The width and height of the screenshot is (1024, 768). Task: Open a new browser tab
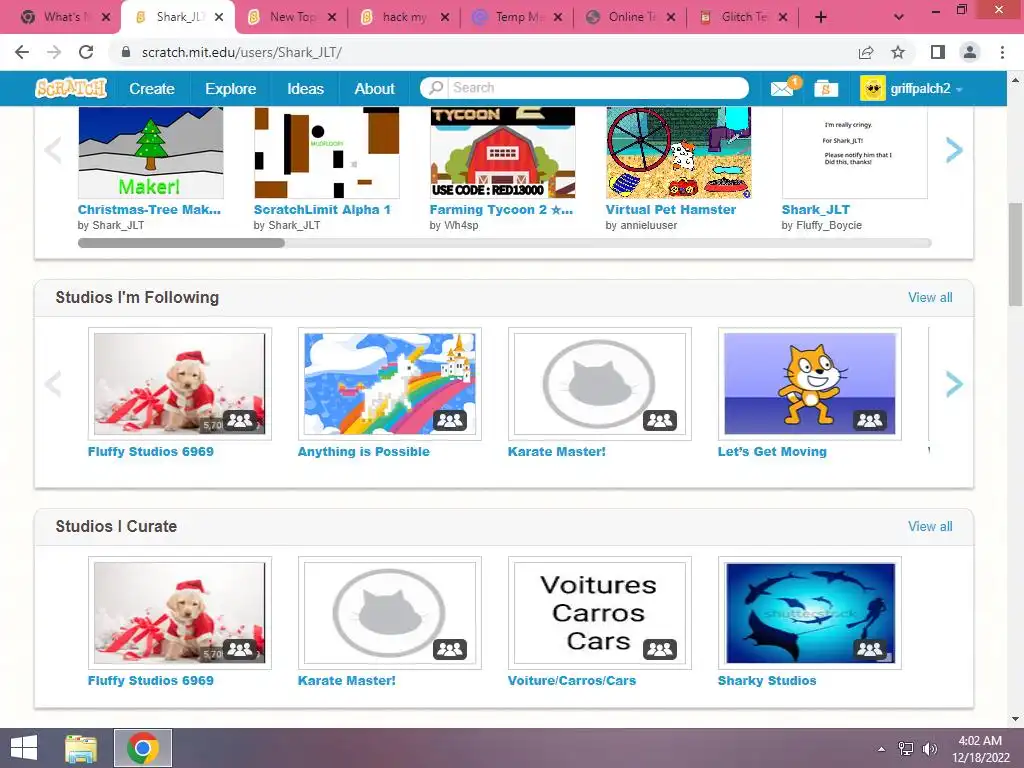tap(821, 18)
